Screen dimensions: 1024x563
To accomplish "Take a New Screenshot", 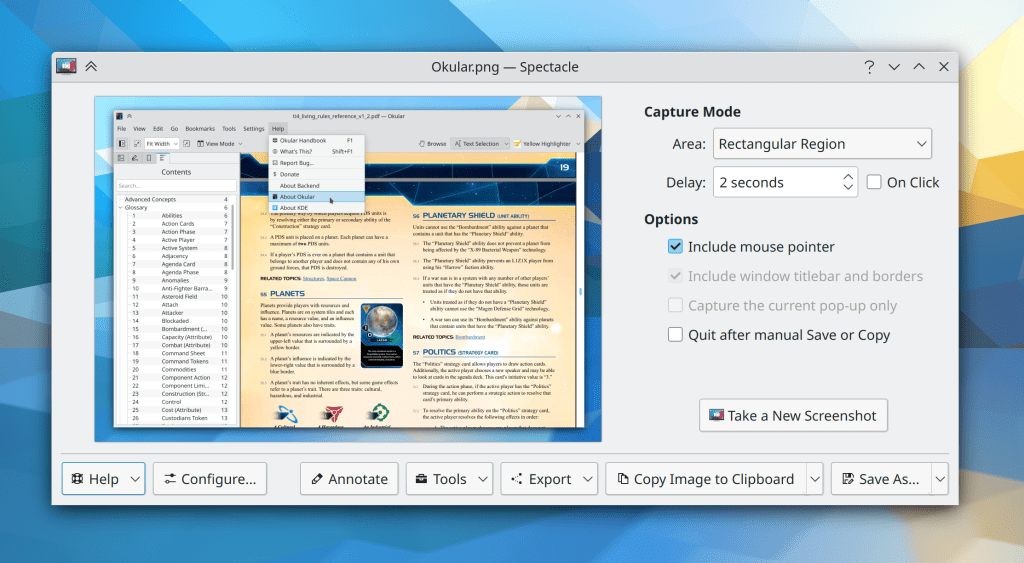I will 794,415.
